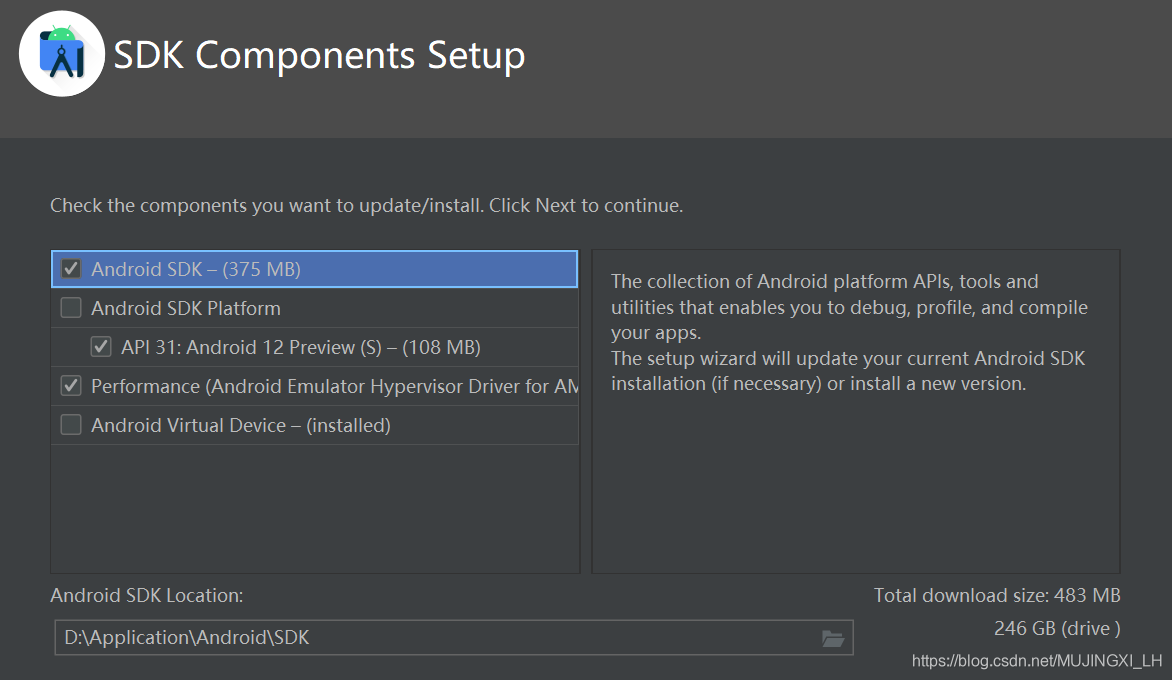Disable the Performance Hypervisor Driver checkbox
1172x680 pixels.
[71, 386]
